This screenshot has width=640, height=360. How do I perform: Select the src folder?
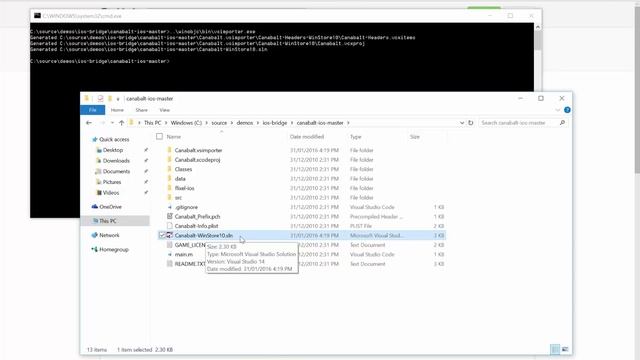(x=178, y=198)
